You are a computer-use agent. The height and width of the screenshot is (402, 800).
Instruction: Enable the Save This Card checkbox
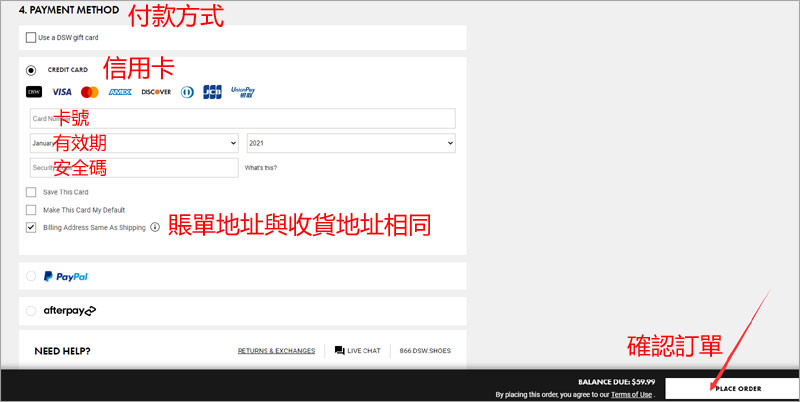pyautogui.click(x=32, y=192)
